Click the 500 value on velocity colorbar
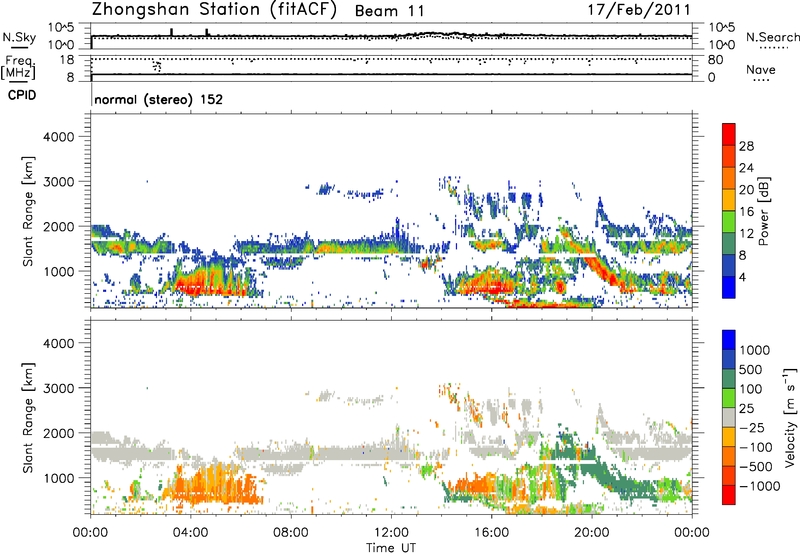Viewport: 800px width, 554px height. point(753,369)
